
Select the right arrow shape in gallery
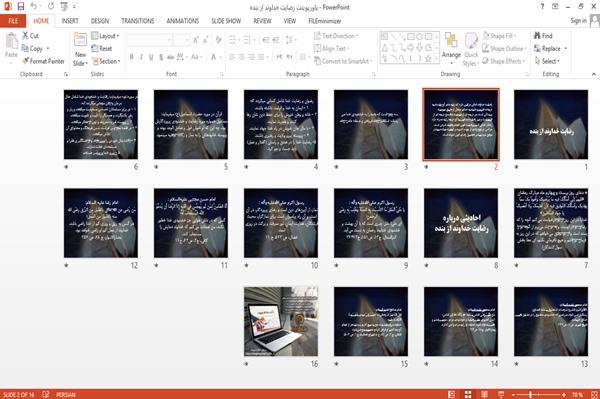click(411, 48)
